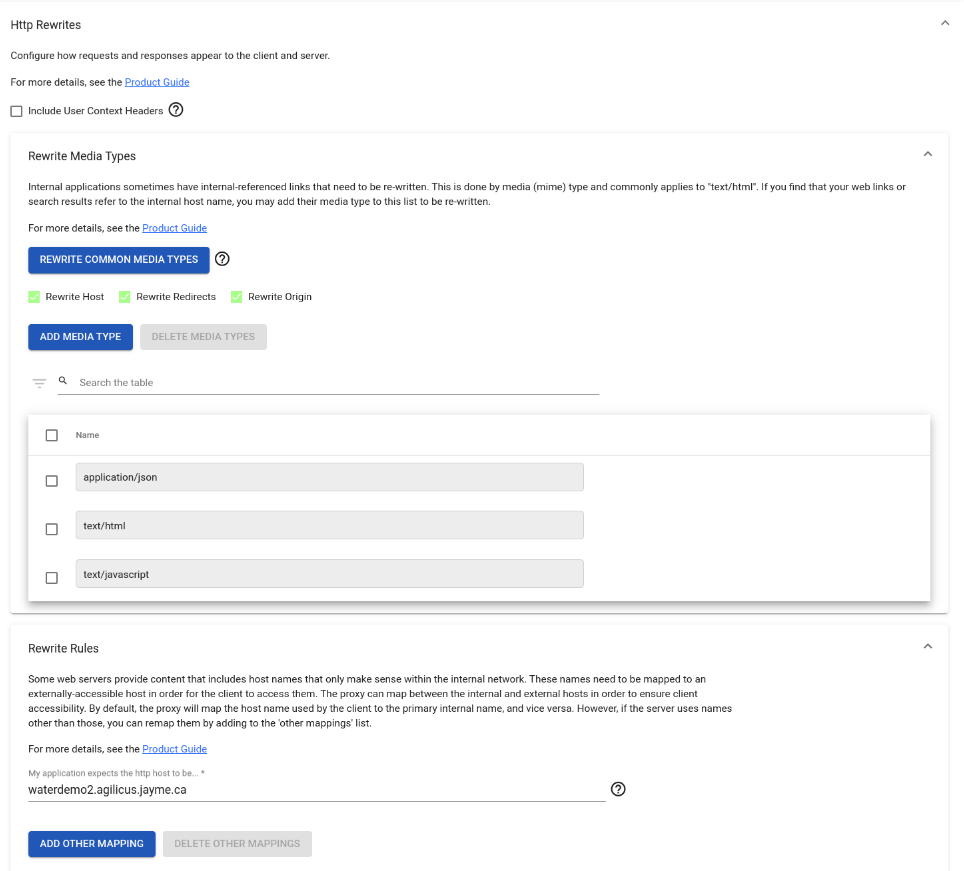Click the magnifier search icon above table
964x871 pixels.
[63, 381]
